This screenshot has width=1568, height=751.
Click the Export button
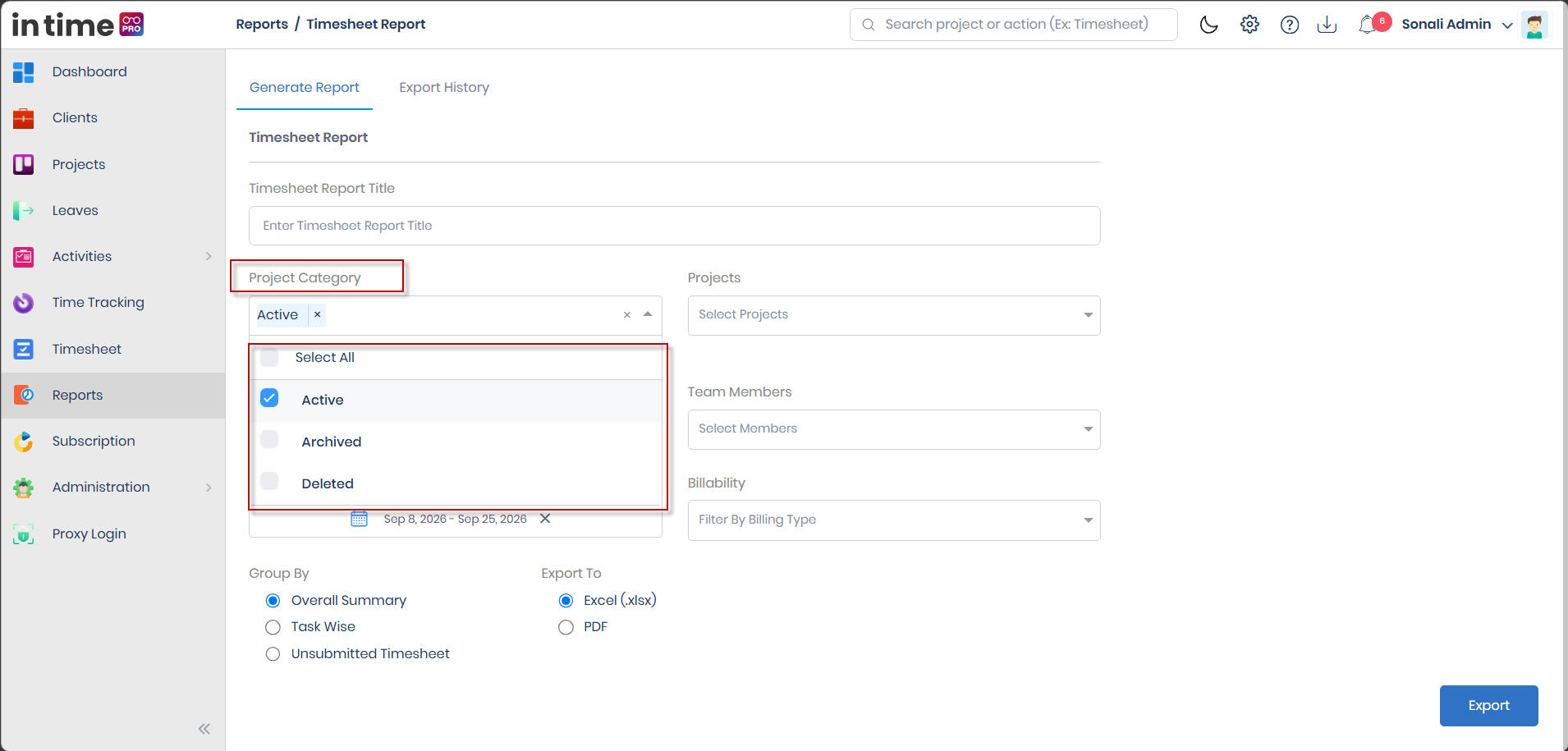click(1488, 706)
